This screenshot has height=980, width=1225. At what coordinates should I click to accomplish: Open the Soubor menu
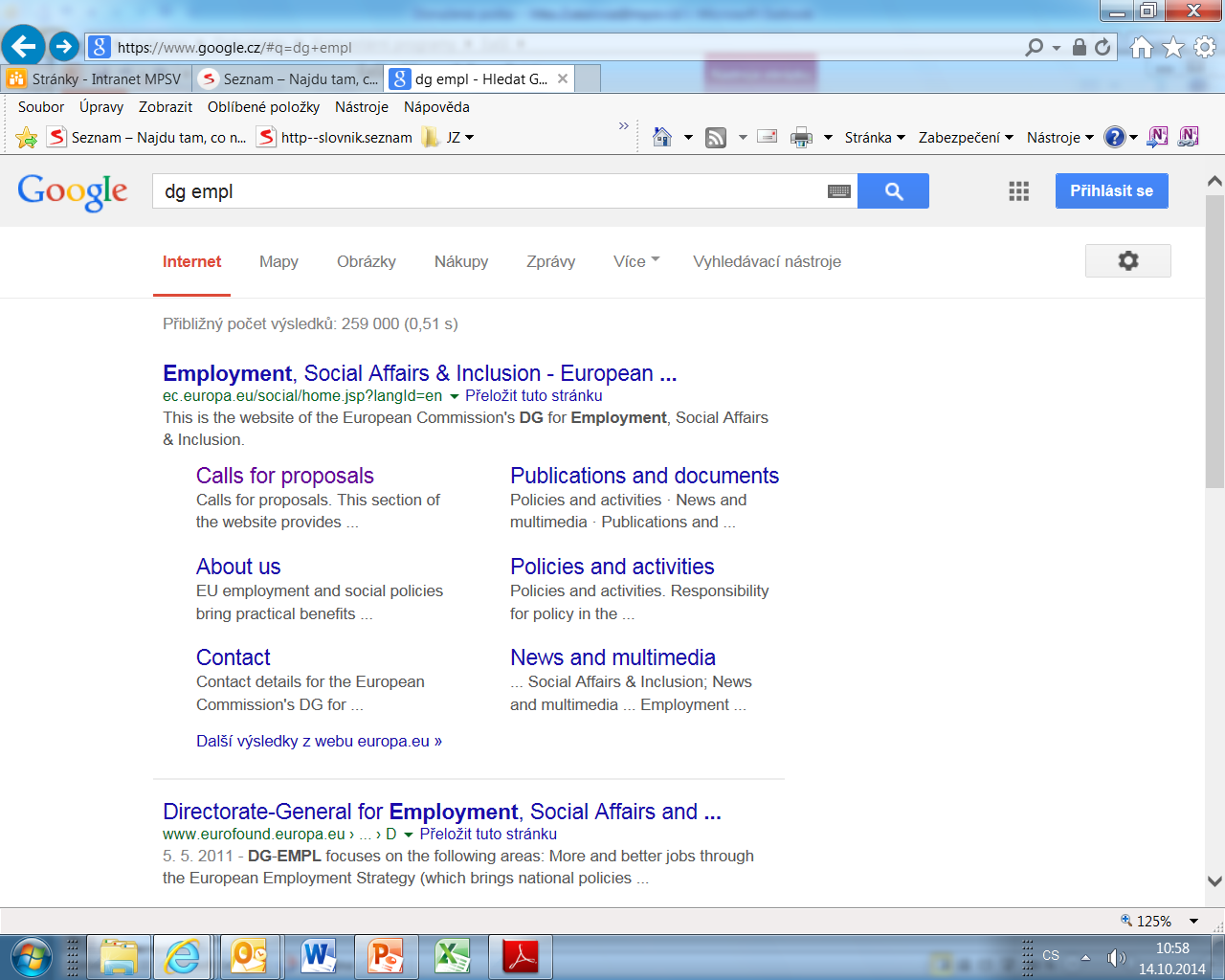pyautogui.click(x=41, y=107)
